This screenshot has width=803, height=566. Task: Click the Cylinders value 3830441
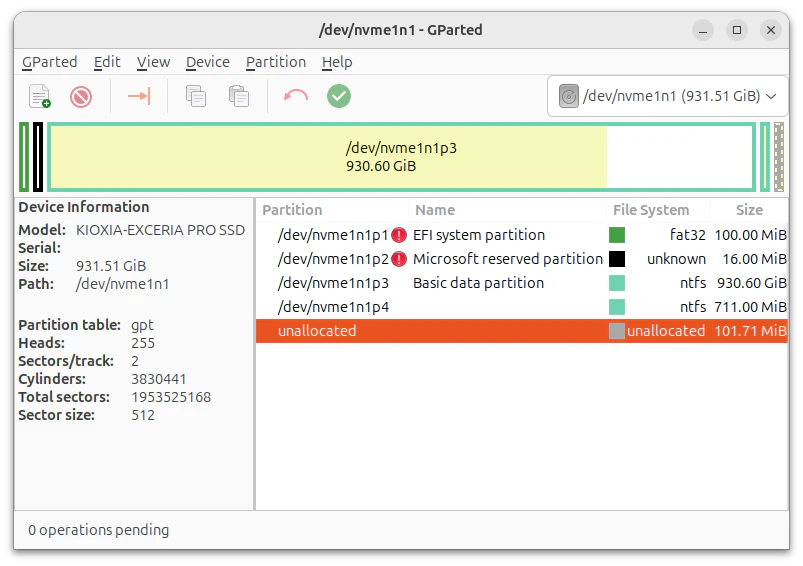[x=159, y=380]
